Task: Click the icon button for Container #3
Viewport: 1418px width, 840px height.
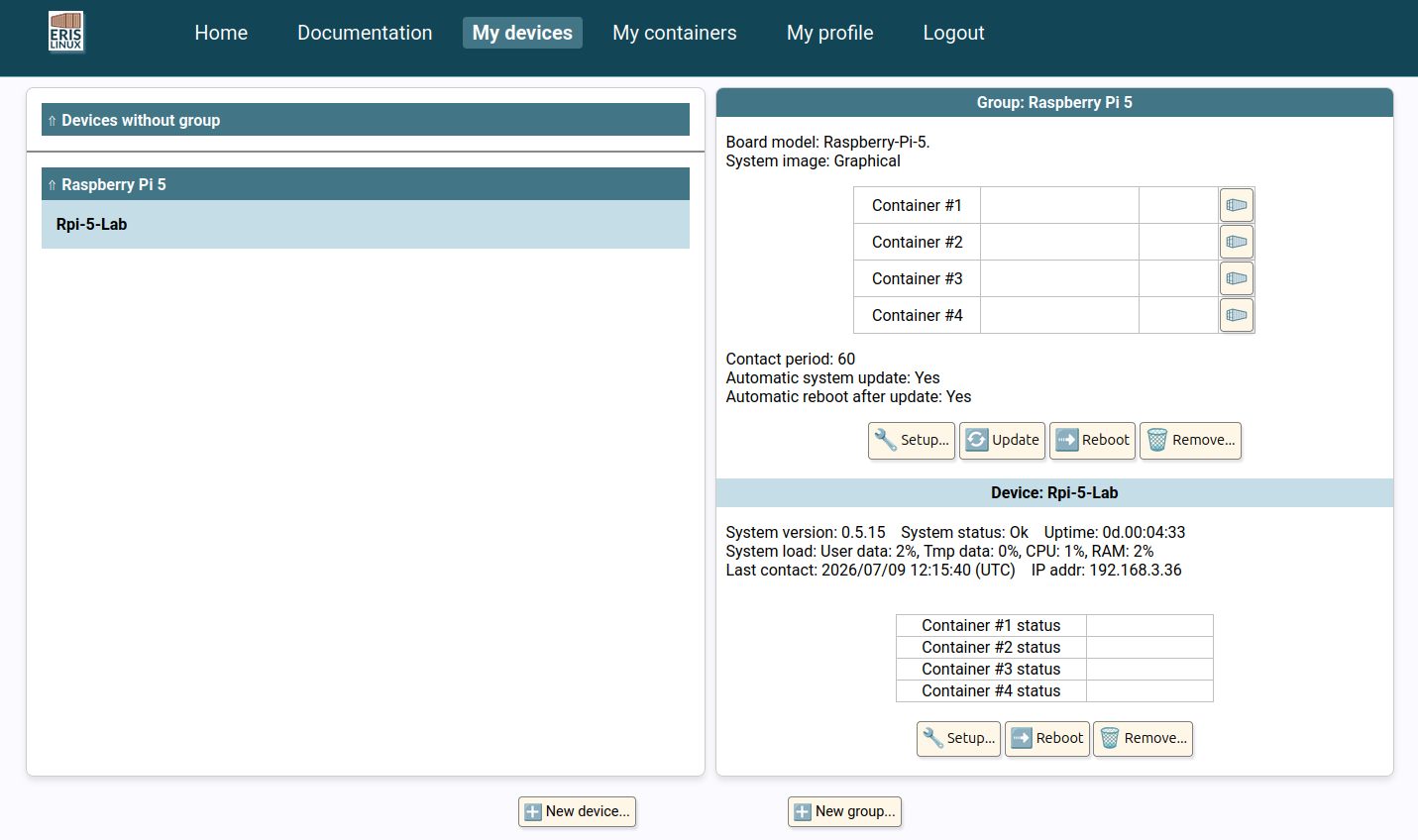Action: coord(1236,278)
